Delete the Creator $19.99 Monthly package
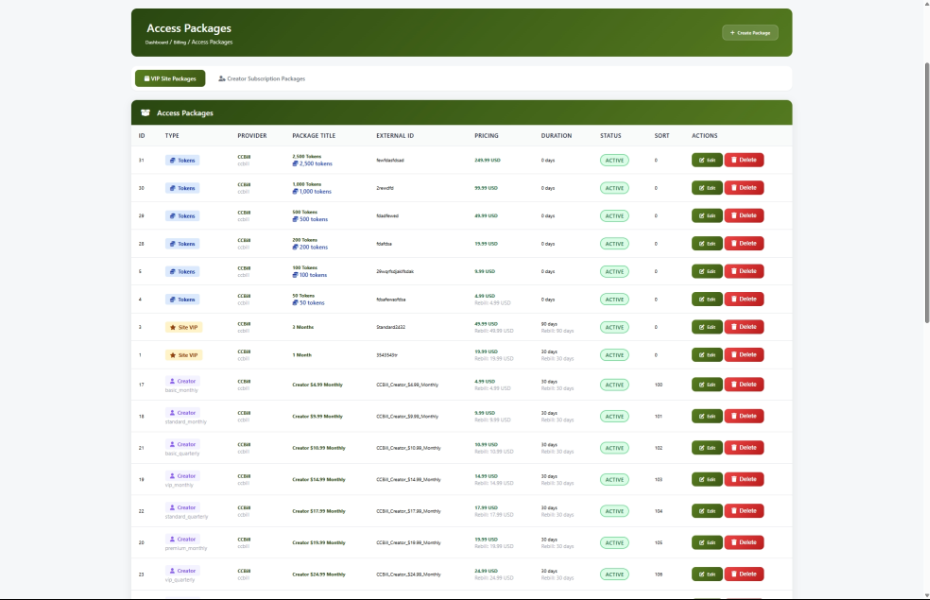This screenshot has width=930, height=600. point(743,543)
